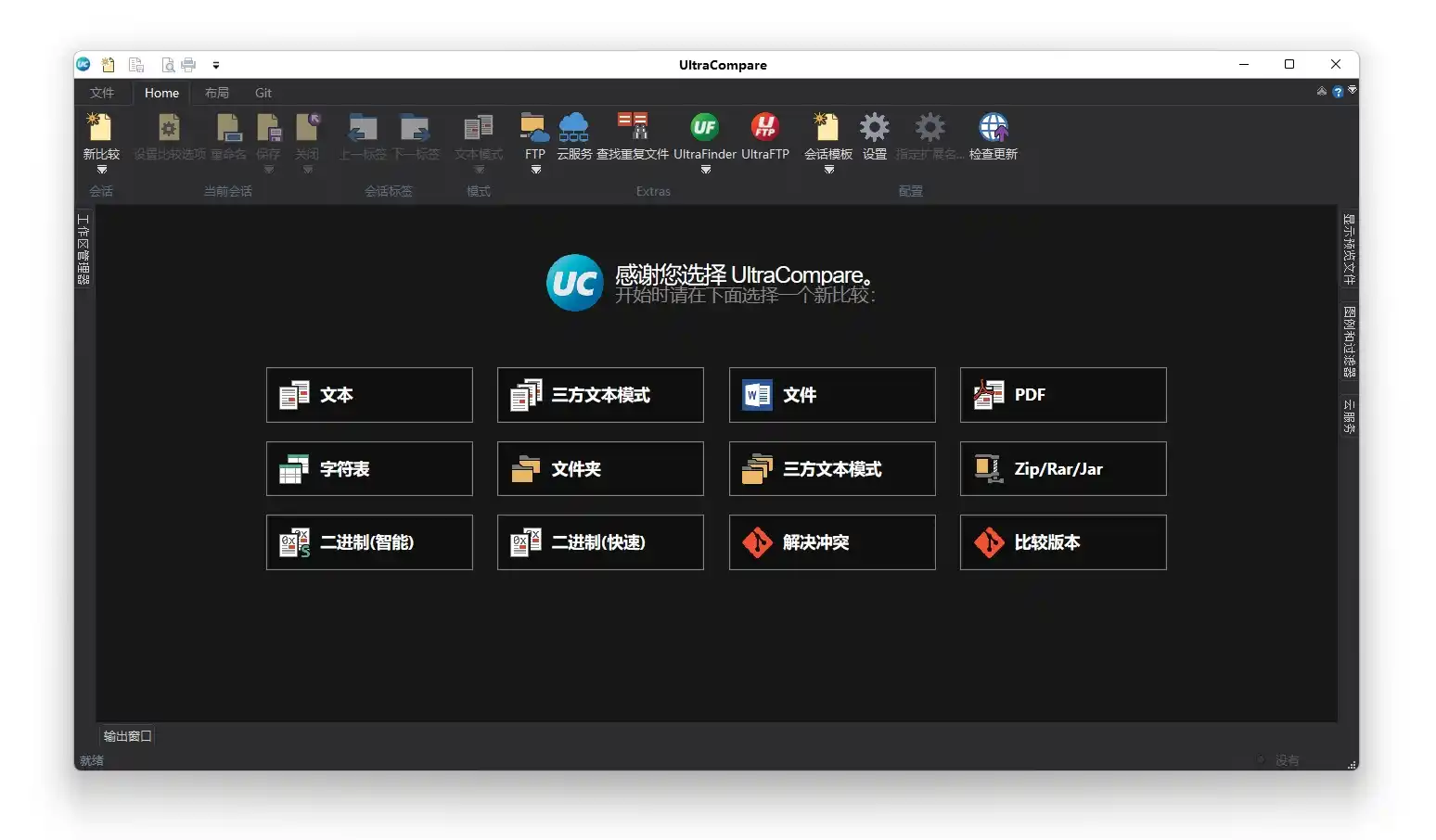
Task: Click the 当前会话 group label
Action: pyautogui.click(x=228, y=191)
